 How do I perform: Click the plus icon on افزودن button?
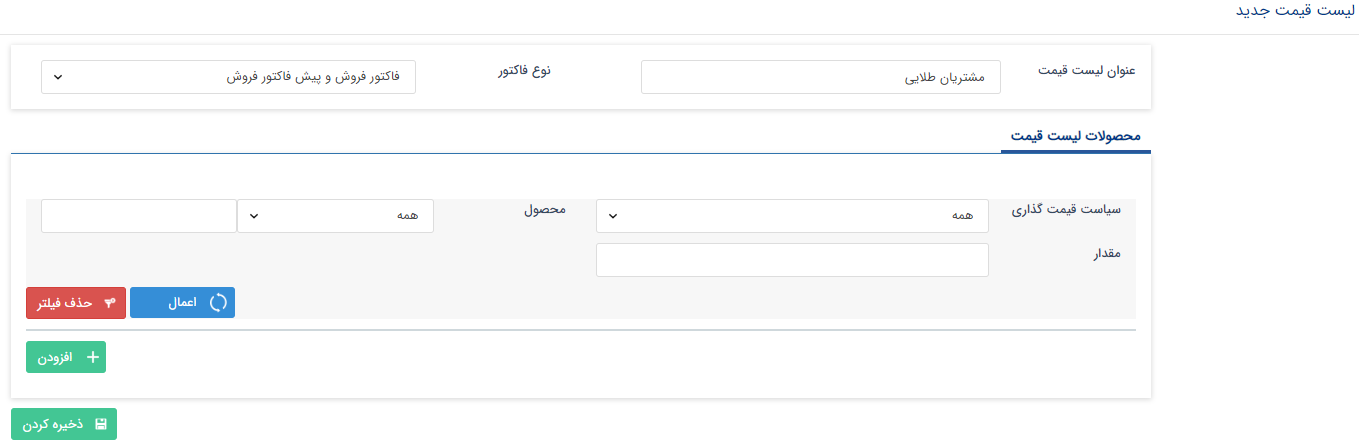93,357
